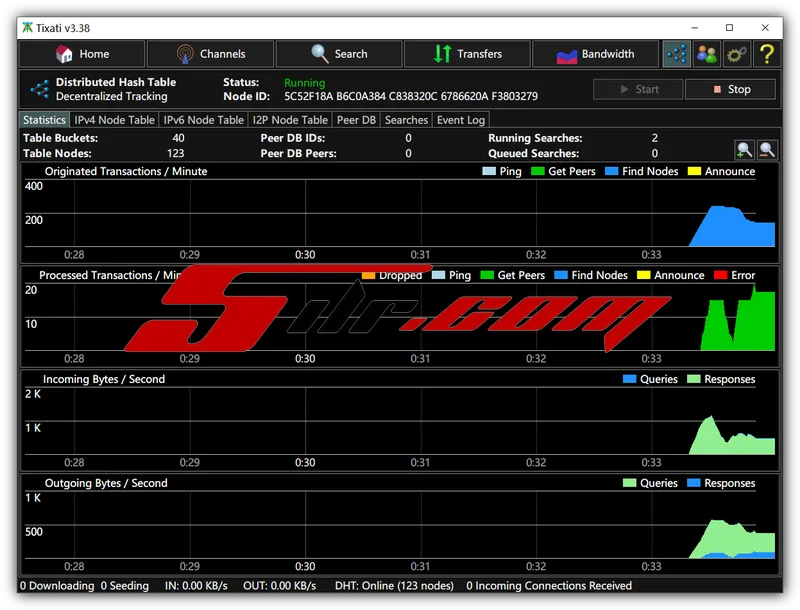
Task: Click DHT: Online (123 nodes) status
Action: click(x=394, y=586)
